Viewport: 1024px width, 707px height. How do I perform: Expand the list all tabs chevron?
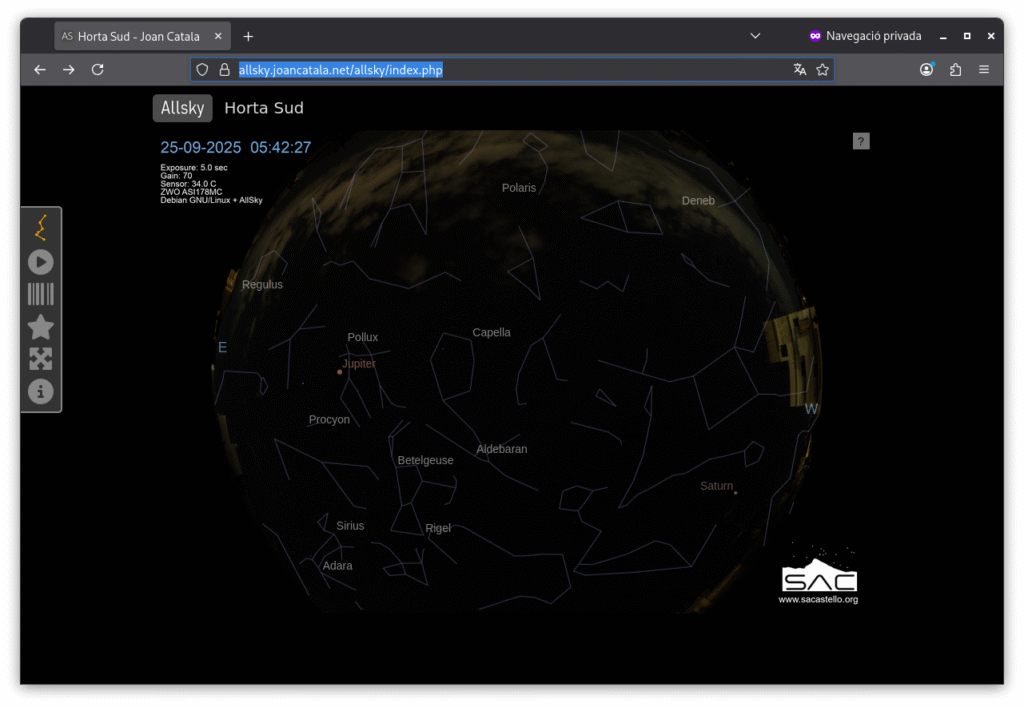755,36
